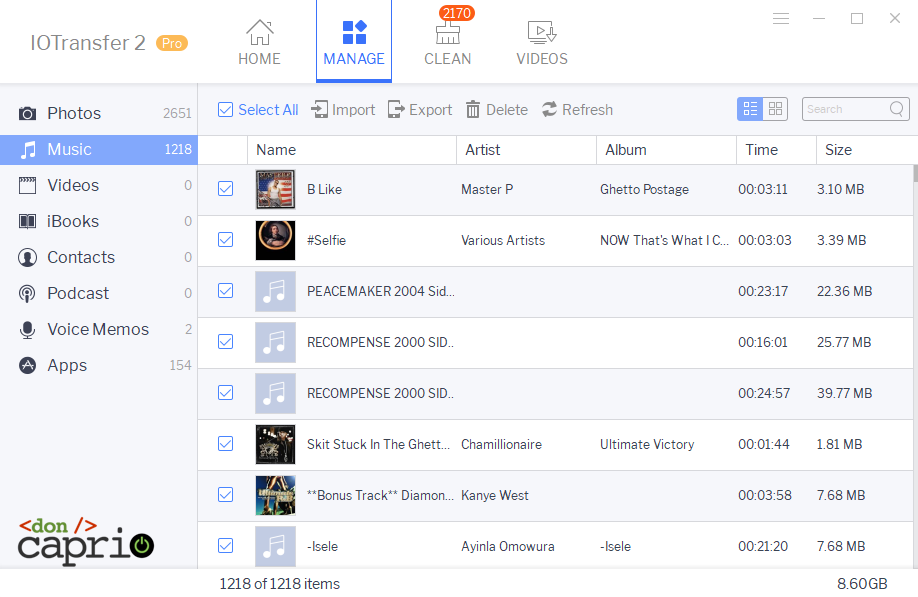
Task: Click the Pro badge
Action: tap(172, 43)
